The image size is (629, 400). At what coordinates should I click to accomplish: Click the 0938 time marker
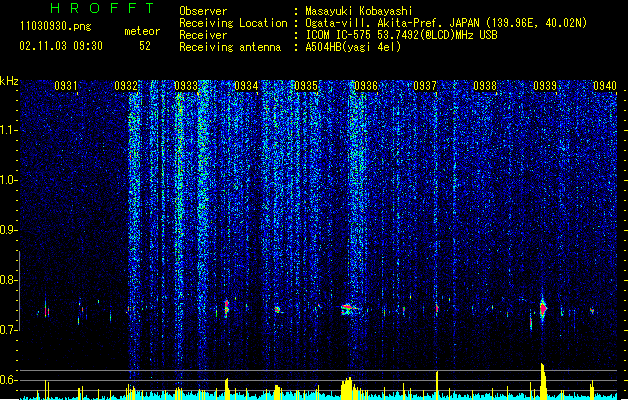[485, 86]
